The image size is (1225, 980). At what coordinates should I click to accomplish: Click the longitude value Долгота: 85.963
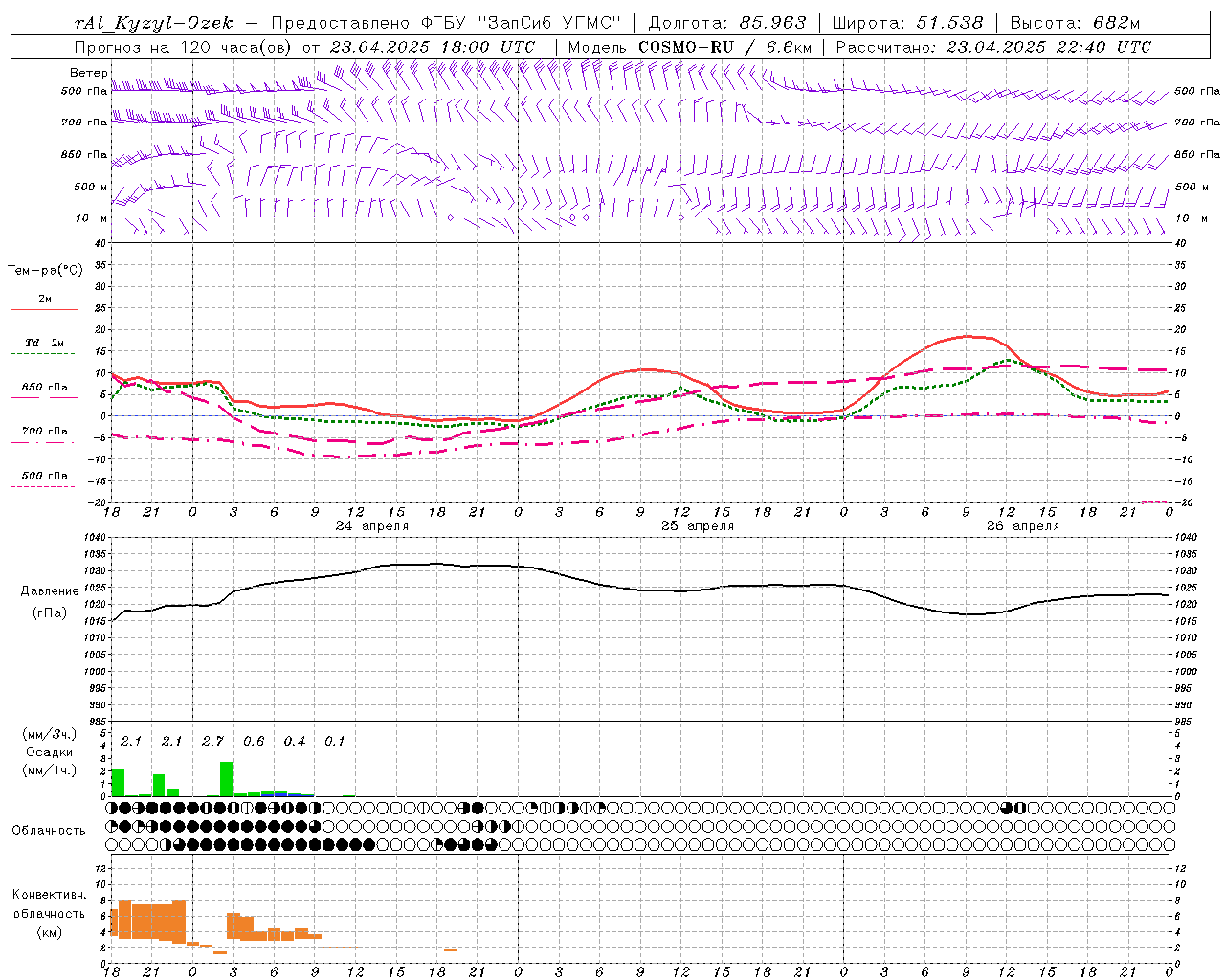726,23
